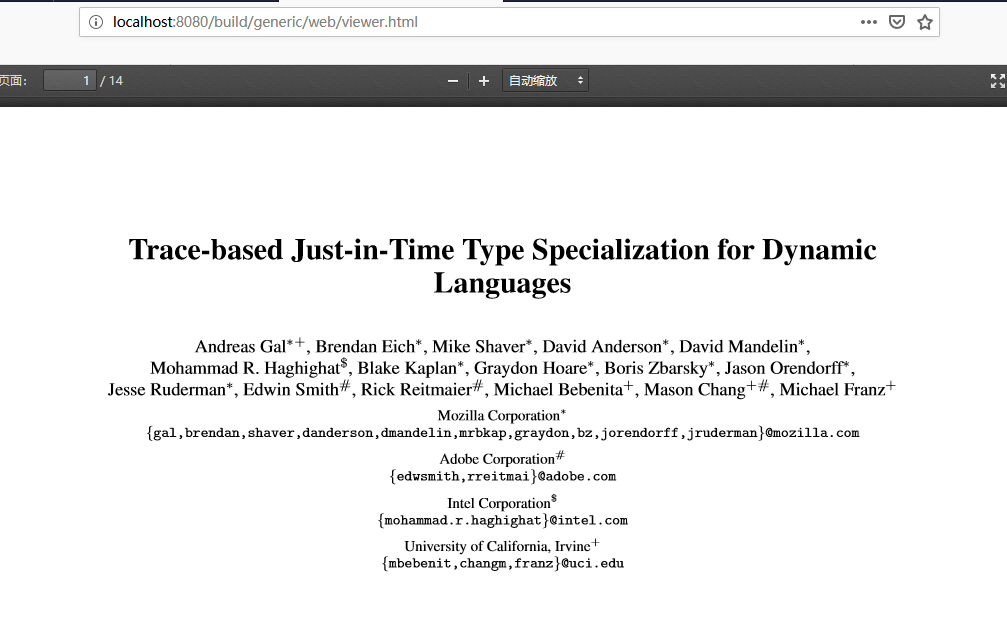Zoom in with the plus button
1007x621 pixels.
[484, 81]
